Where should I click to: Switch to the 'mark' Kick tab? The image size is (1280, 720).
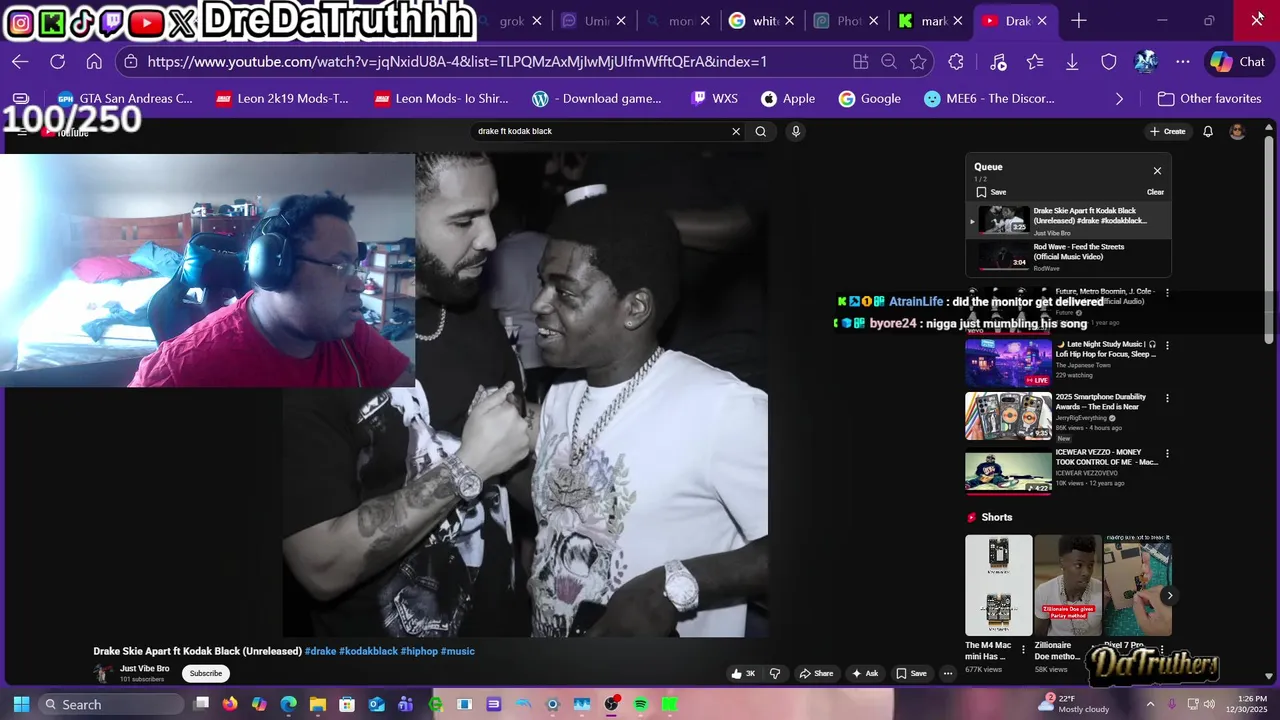[x=933, y=21]
